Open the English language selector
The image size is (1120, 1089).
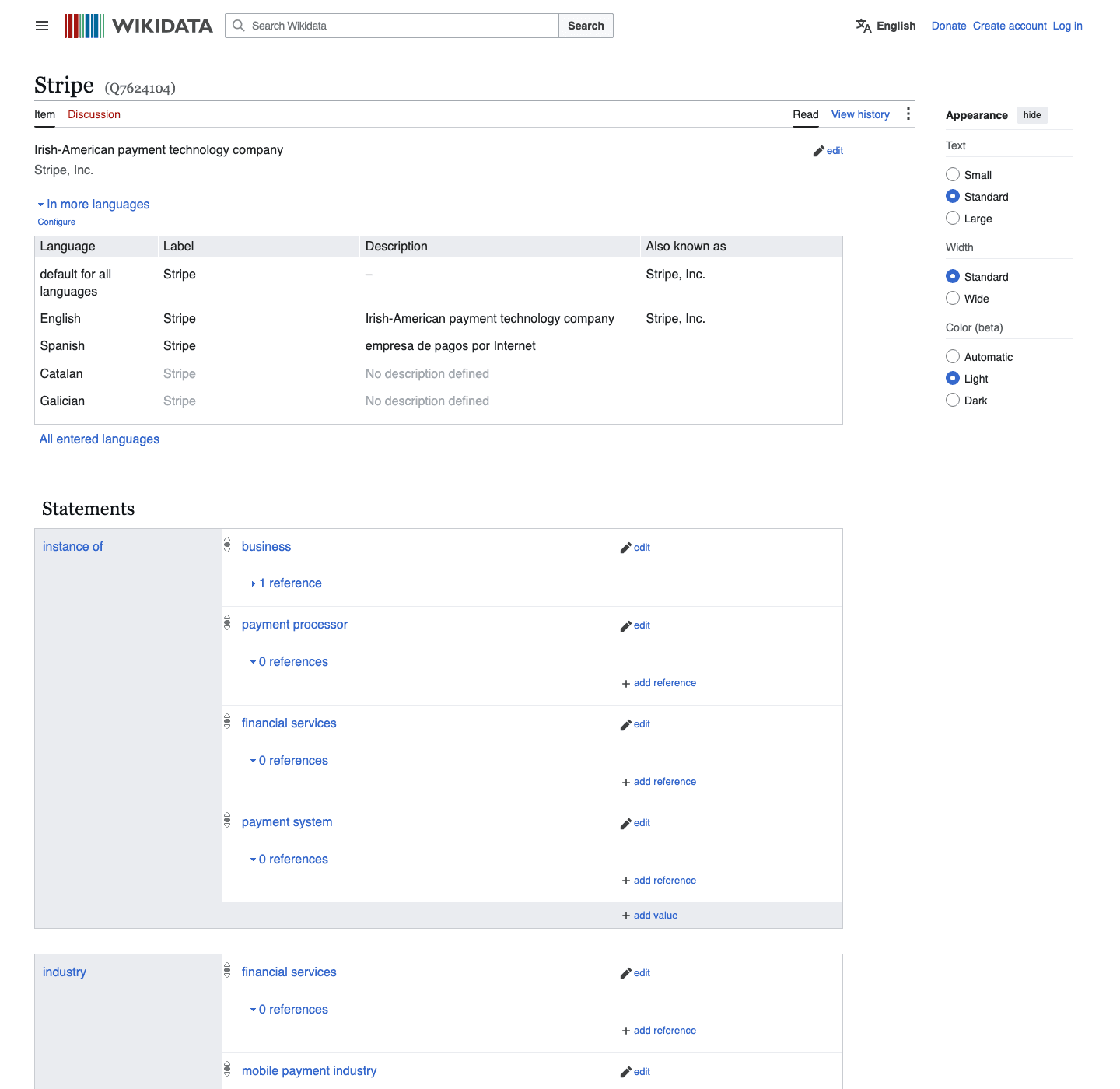click(886, 26)
